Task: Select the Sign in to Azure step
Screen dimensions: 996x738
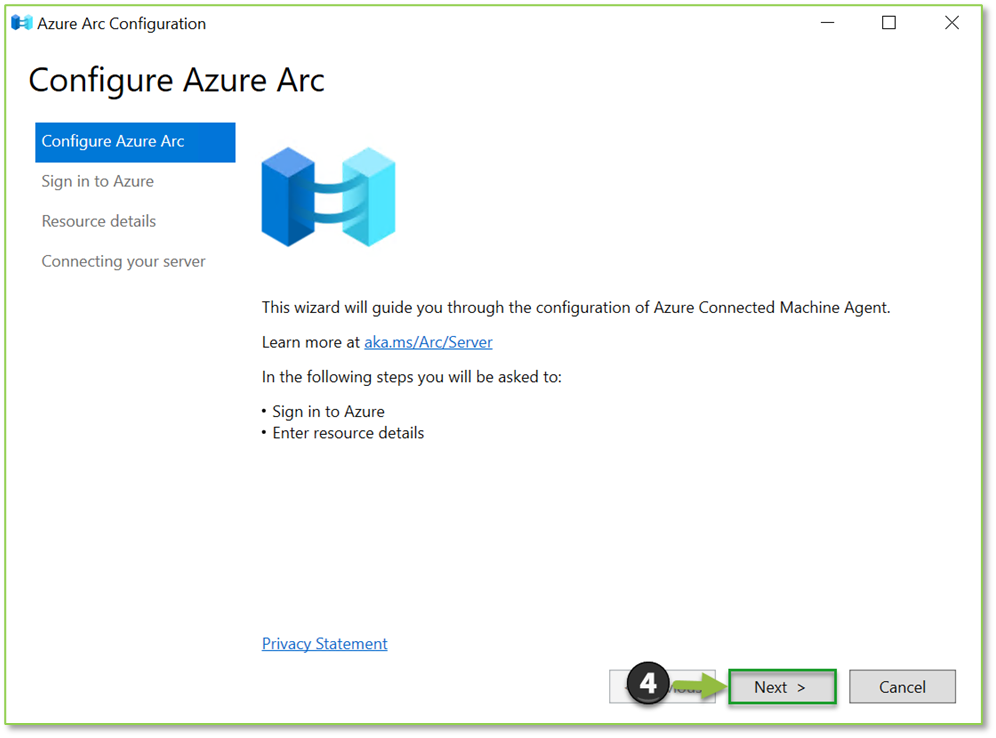Action: click(97, 181)
